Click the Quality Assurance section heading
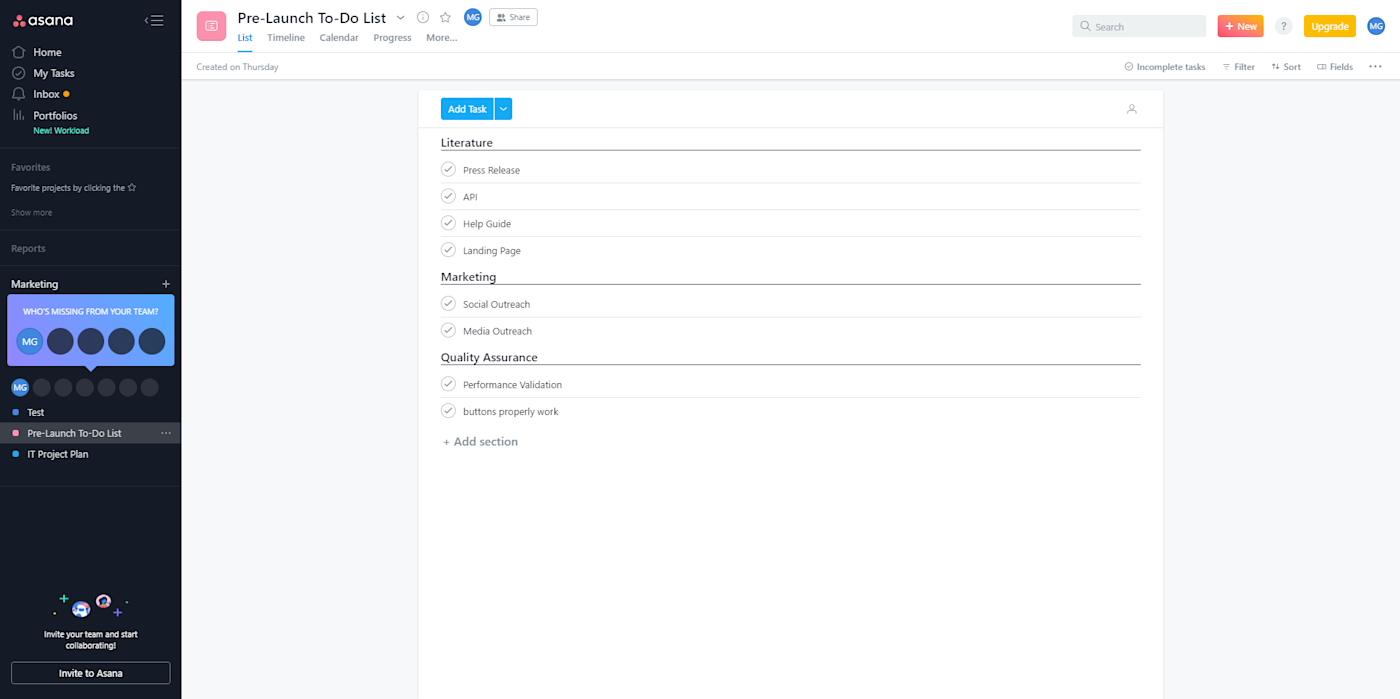 coord(489,357)
